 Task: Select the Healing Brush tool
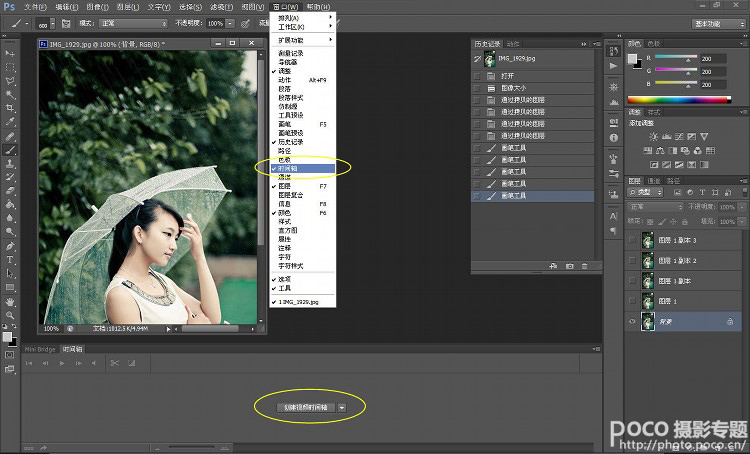pyautogui.click(x=10, y=136)
